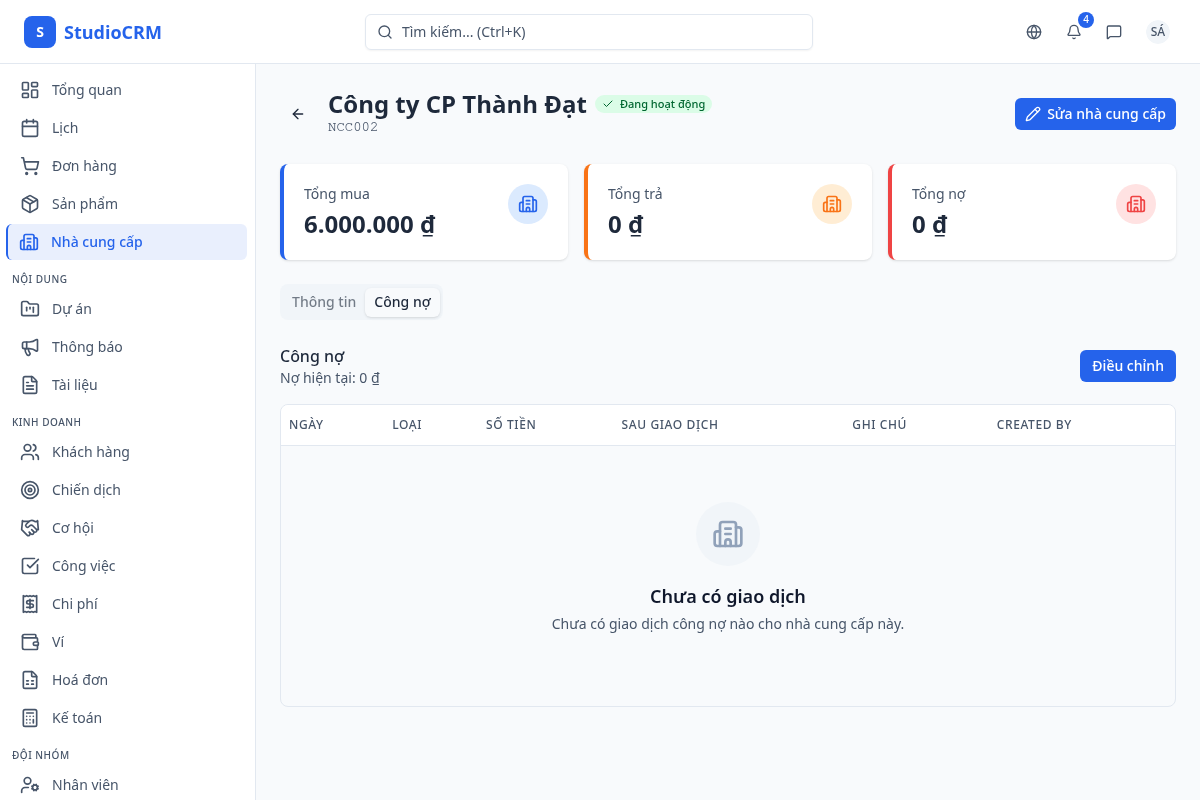Open the SÁ user avatar menu
Screen dimensions: 1200x800
(x=1158, y=32)
